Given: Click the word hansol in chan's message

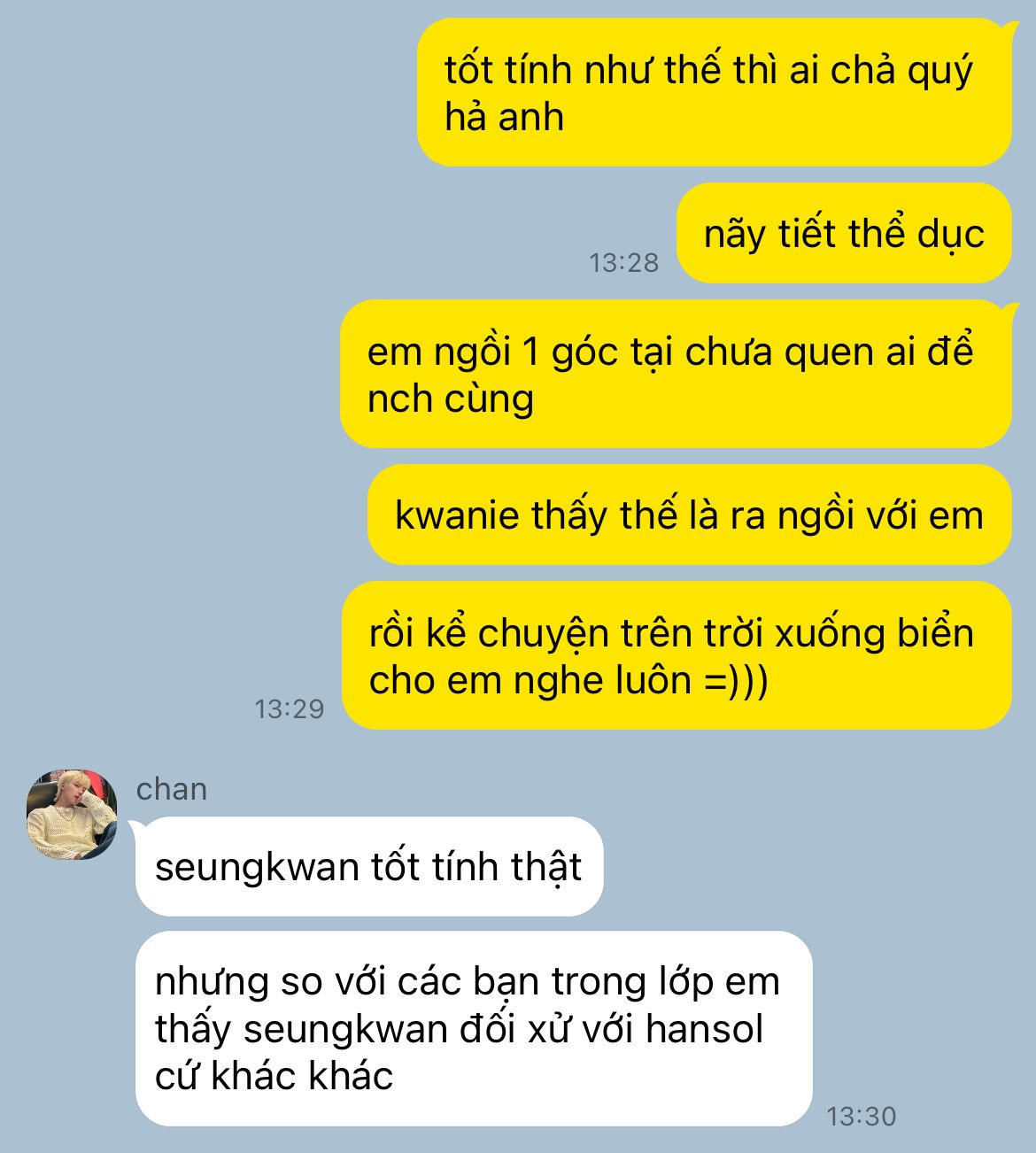Looking at the screenshot, I should (x=704, y=1029).
